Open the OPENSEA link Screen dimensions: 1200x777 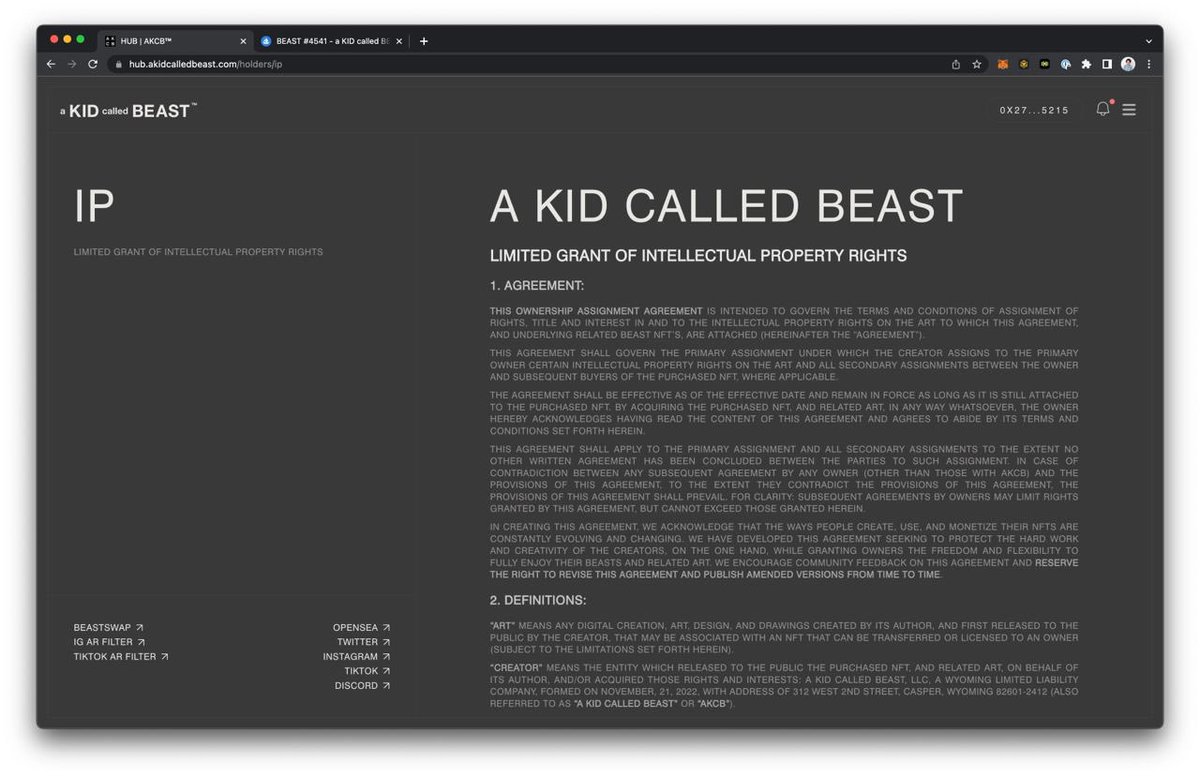[361, 628]
